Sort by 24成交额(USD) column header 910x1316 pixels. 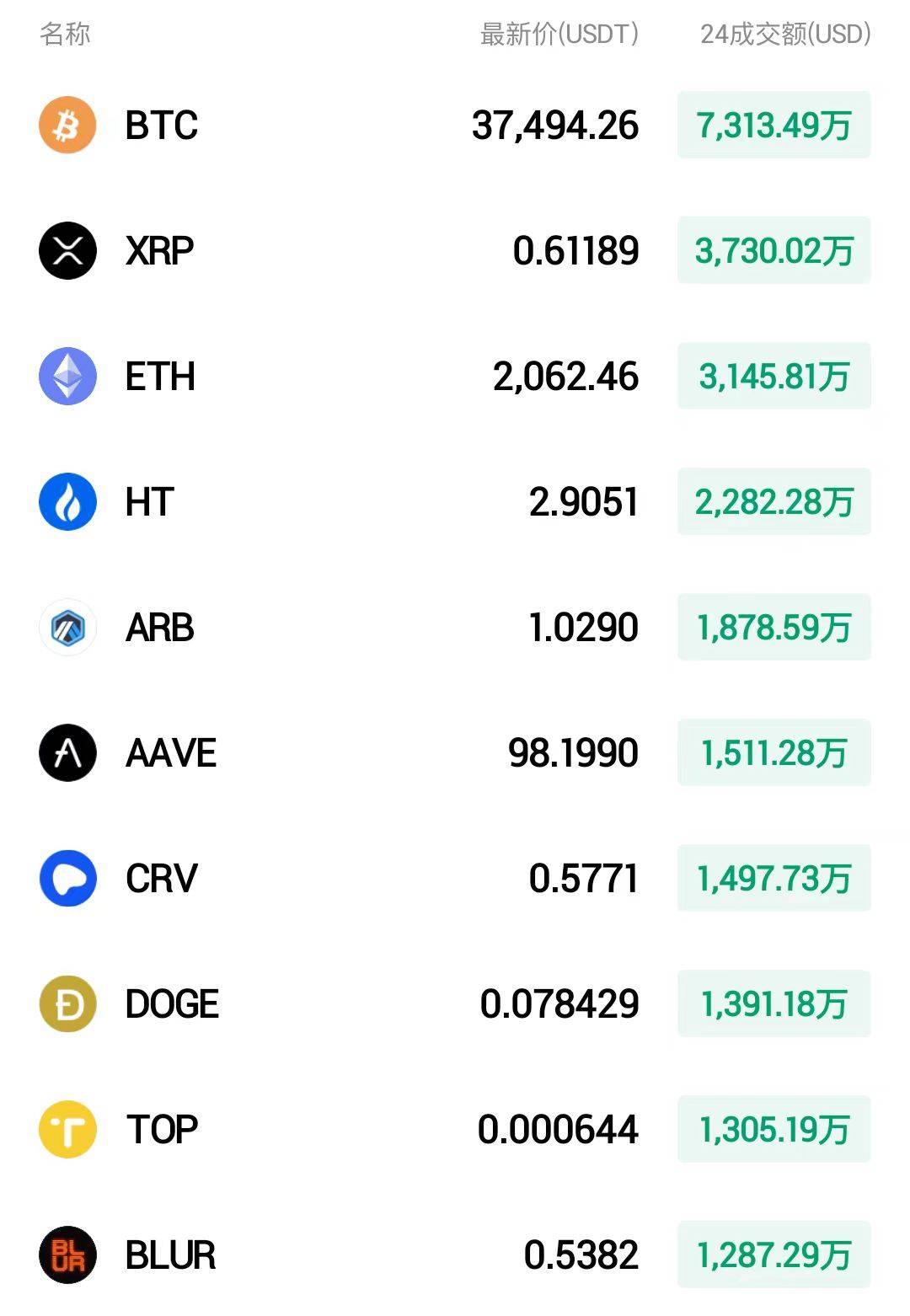coord(785,35)
